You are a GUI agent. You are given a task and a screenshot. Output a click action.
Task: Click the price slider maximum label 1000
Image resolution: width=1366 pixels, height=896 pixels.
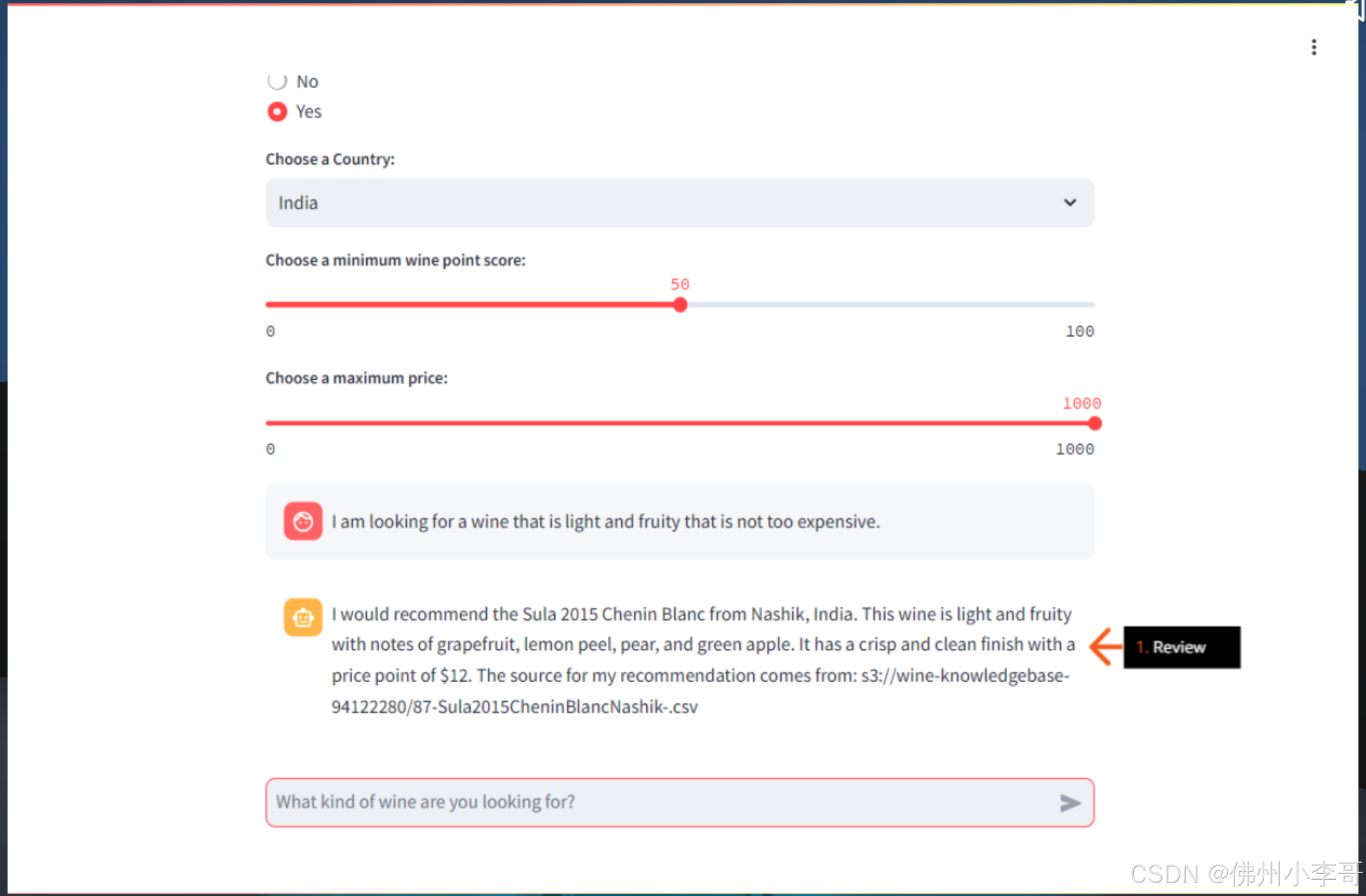coord(1074,449)
